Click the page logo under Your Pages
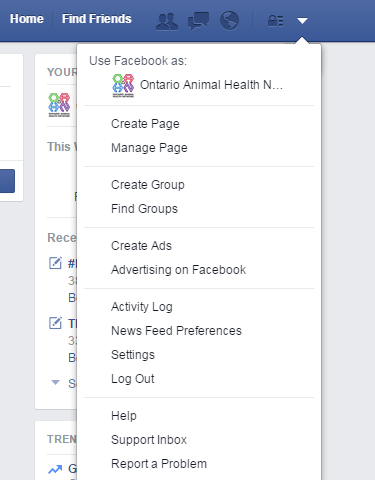This screenshot has height=480, width=375. point(59,105)
